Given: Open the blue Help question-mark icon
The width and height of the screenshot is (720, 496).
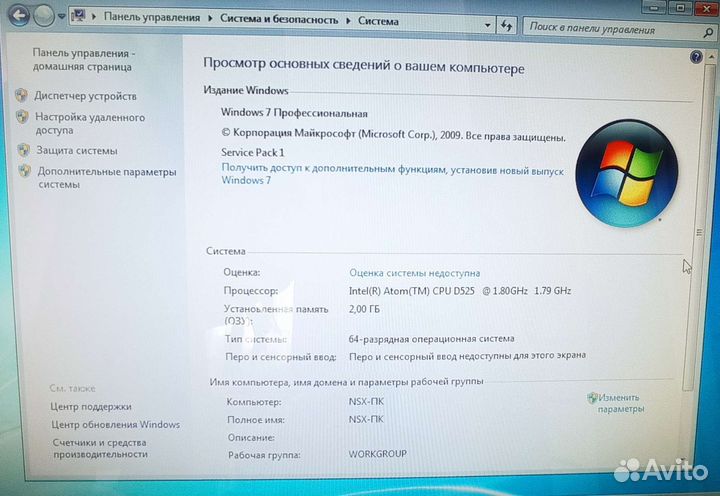Looking at the screenshot, I should coord(696,57).
